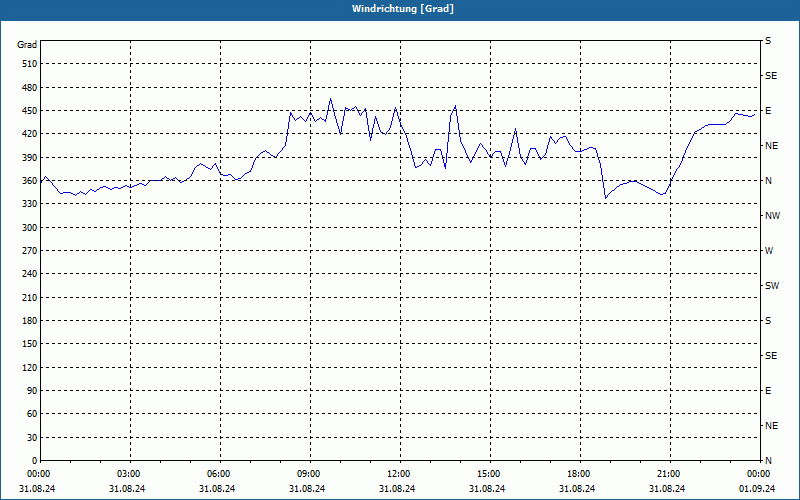Screen dimensions: 800x500
Task: Click the 21:00 time label
Action: point(669,474)
